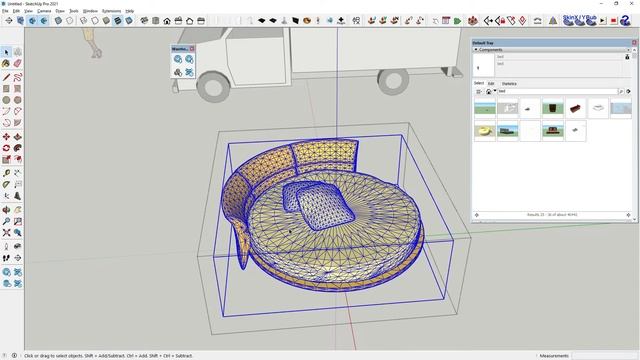The image size is (640, 360).
Task: Click the component search text field
Action: pos(558,91)
